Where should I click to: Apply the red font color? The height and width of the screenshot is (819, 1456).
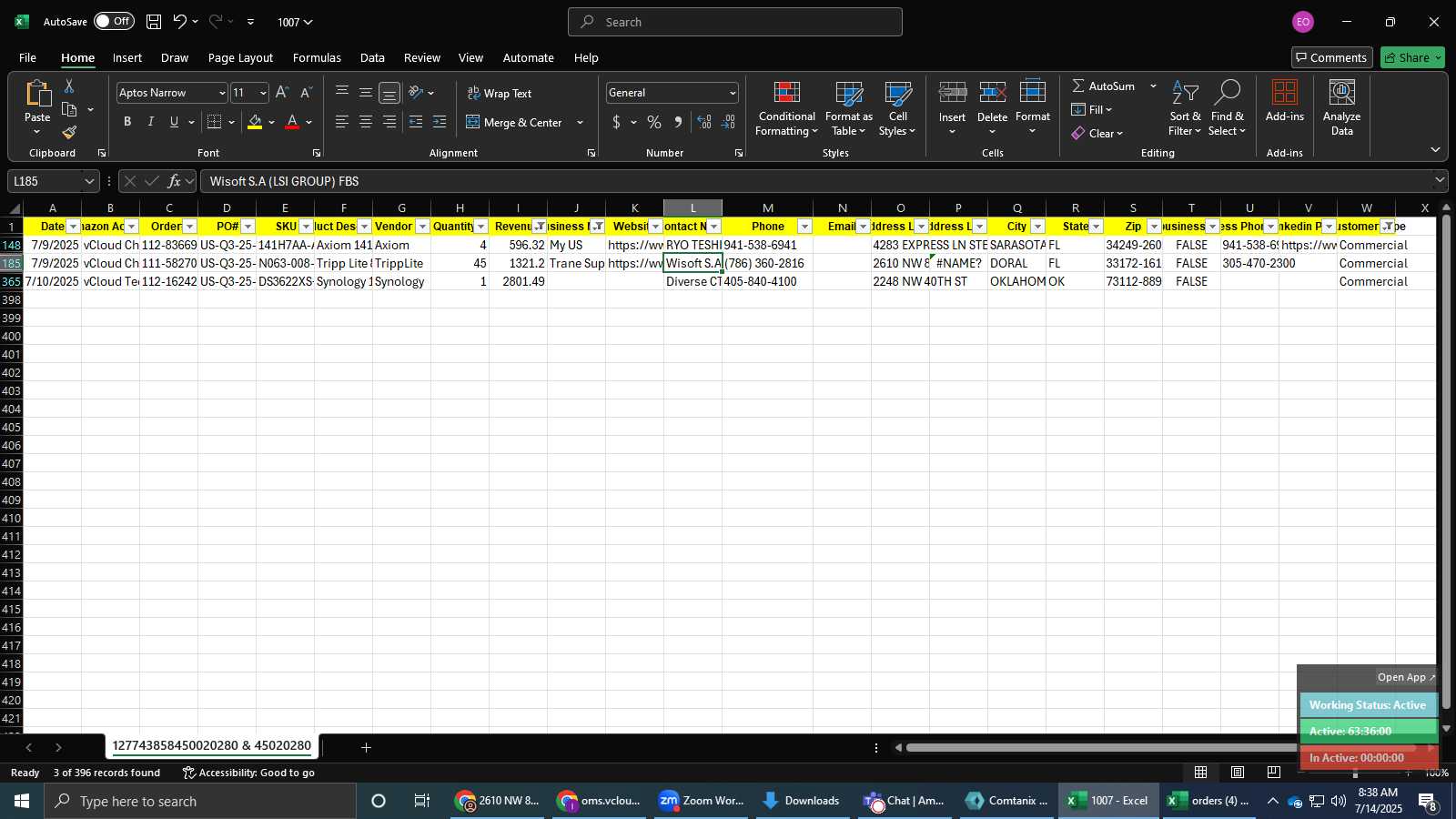click(x=292, y=122)
